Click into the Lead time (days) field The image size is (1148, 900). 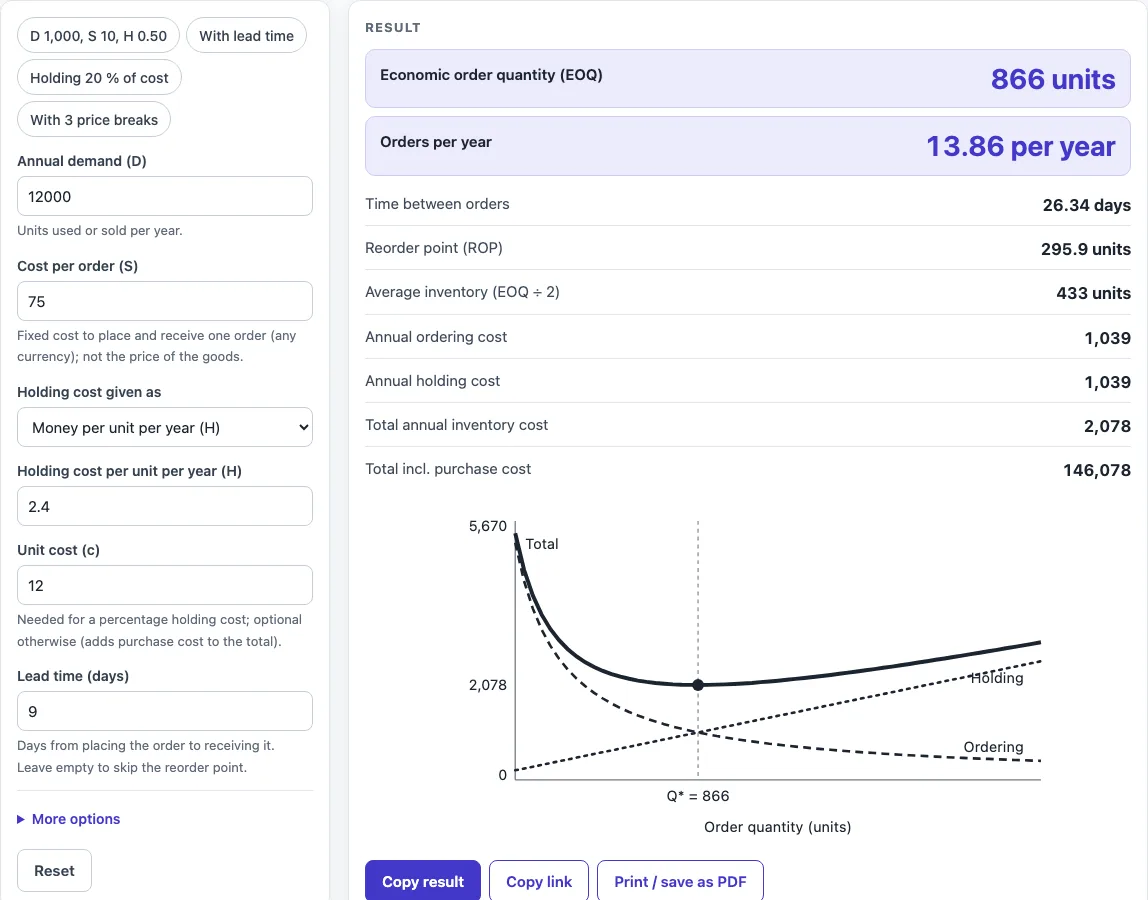pos(165,711)
